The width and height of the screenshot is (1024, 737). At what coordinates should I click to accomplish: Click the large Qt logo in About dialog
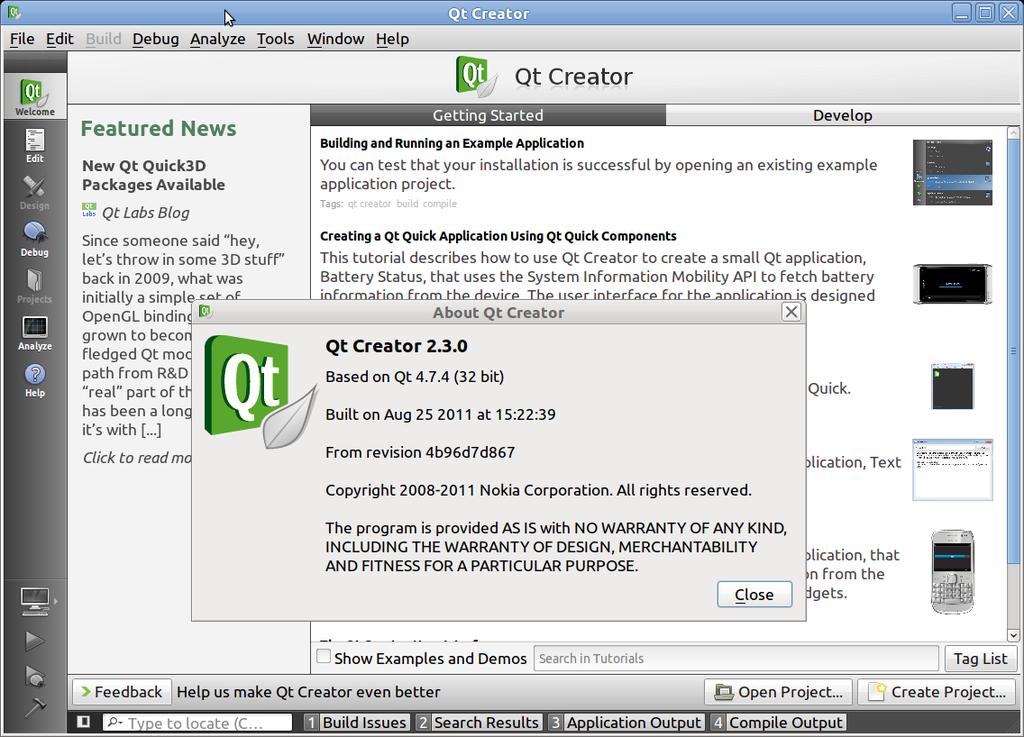(x=261, y=391)
